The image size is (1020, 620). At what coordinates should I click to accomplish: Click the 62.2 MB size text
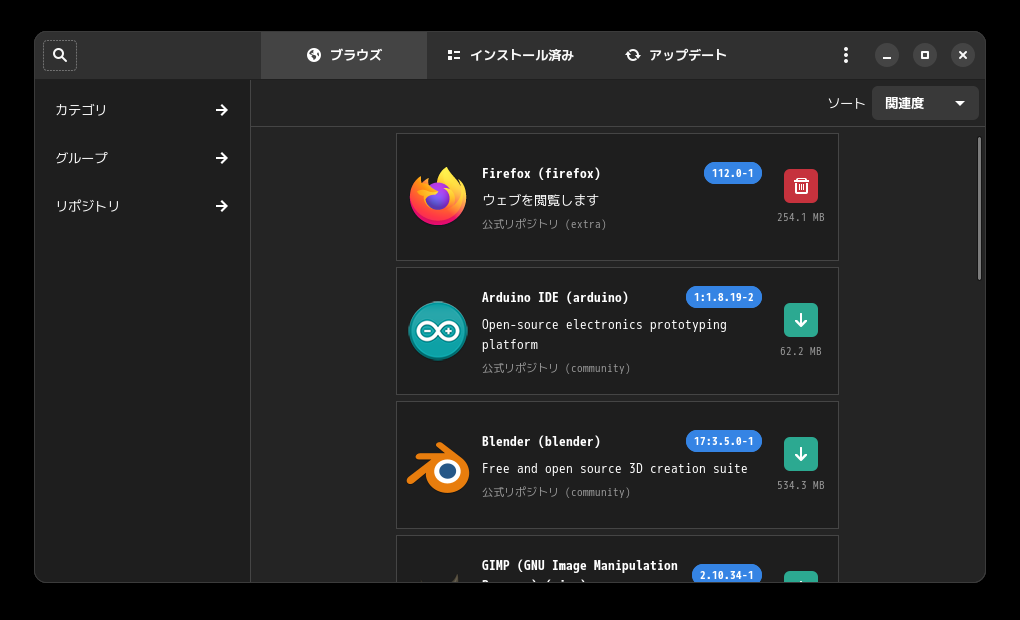[801, 351]
